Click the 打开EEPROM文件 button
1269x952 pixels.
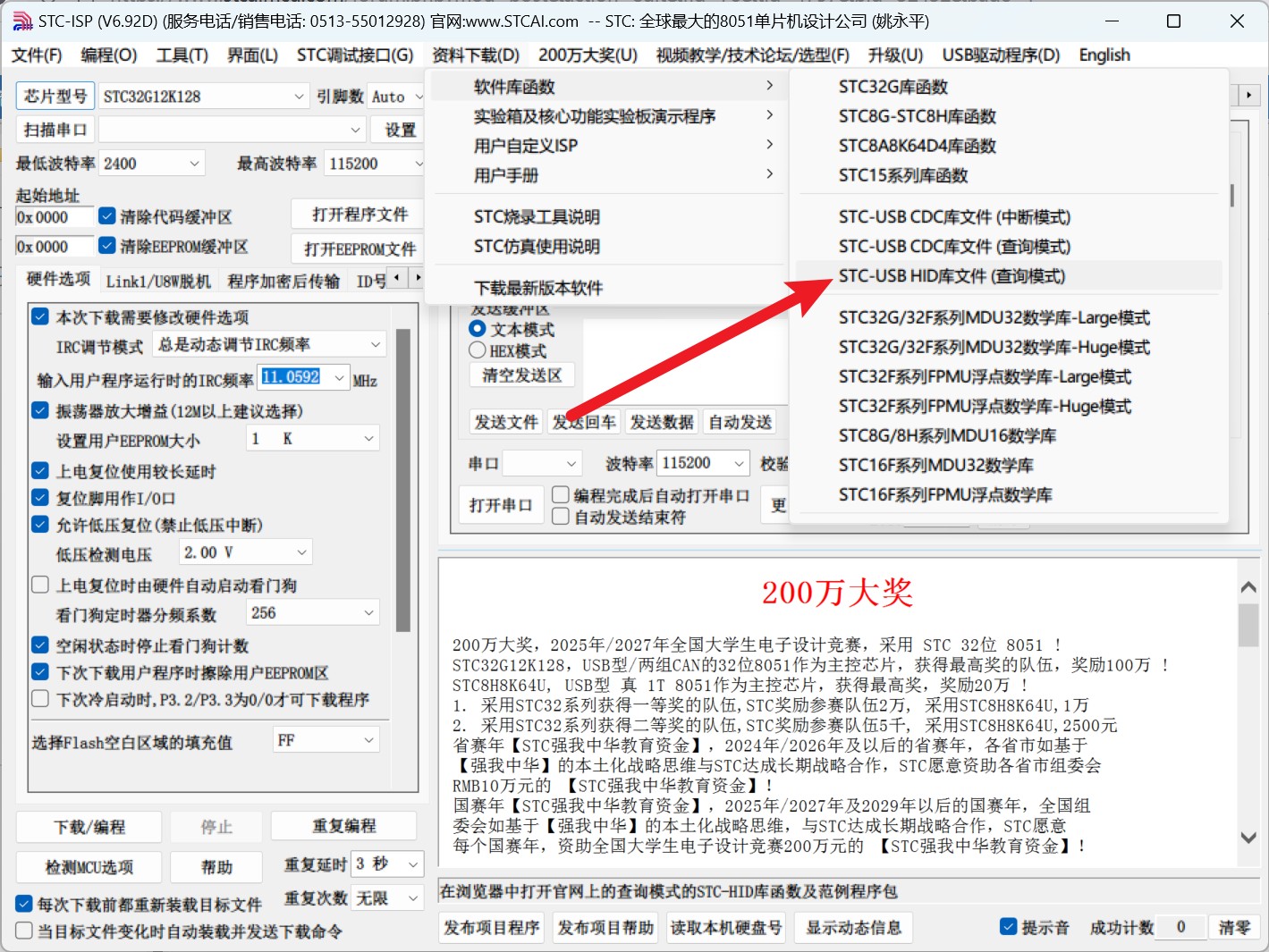point(360,249)
